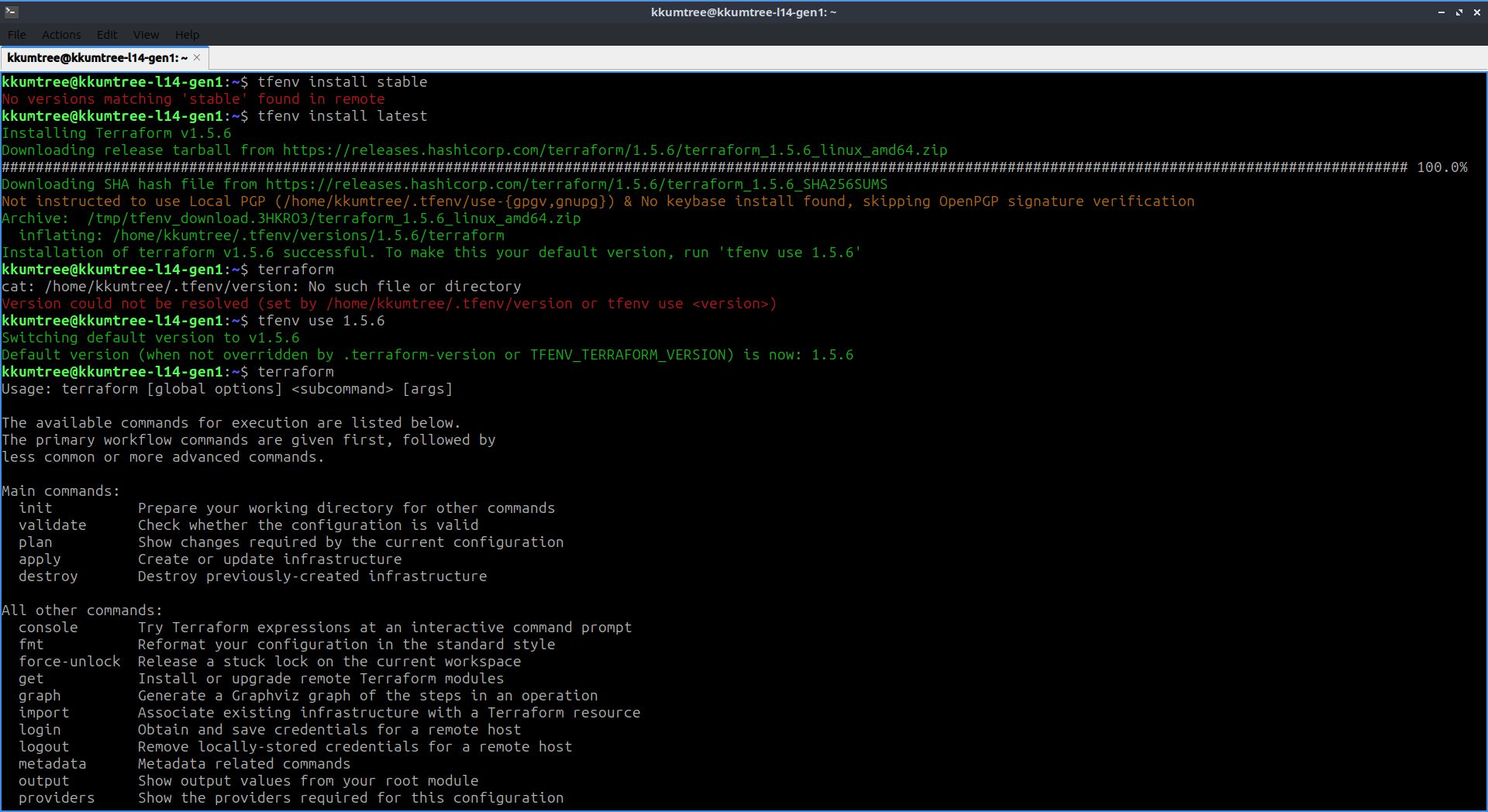Minimize the terminal window
This screenshot has width=1488, height=812.
[x=1441, y=12]
